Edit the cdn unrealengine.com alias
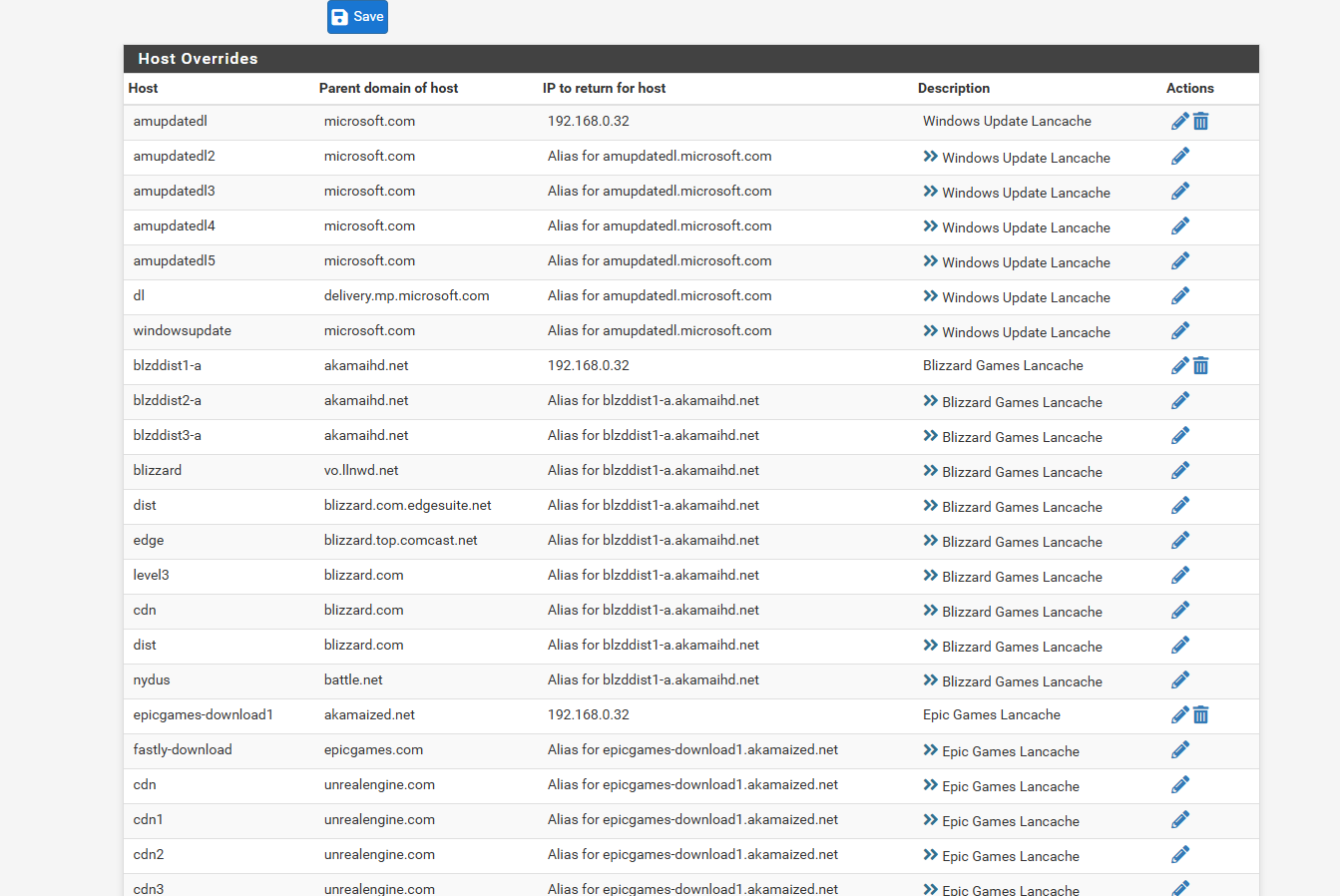 (1180, 784)
